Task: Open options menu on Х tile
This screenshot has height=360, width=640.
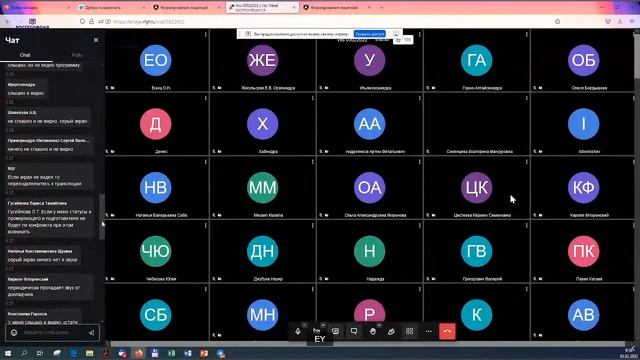Action: (x=313, y=98)
